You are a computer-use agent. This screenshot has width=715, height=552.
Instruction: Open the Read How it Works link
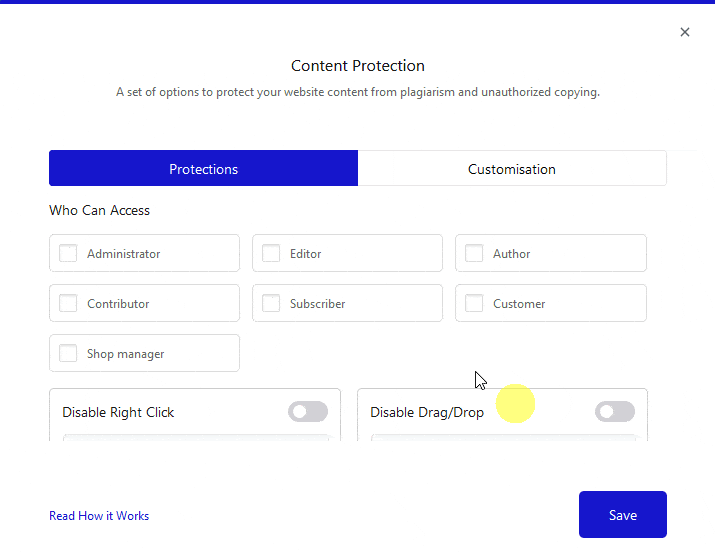(x=99, y=516)
